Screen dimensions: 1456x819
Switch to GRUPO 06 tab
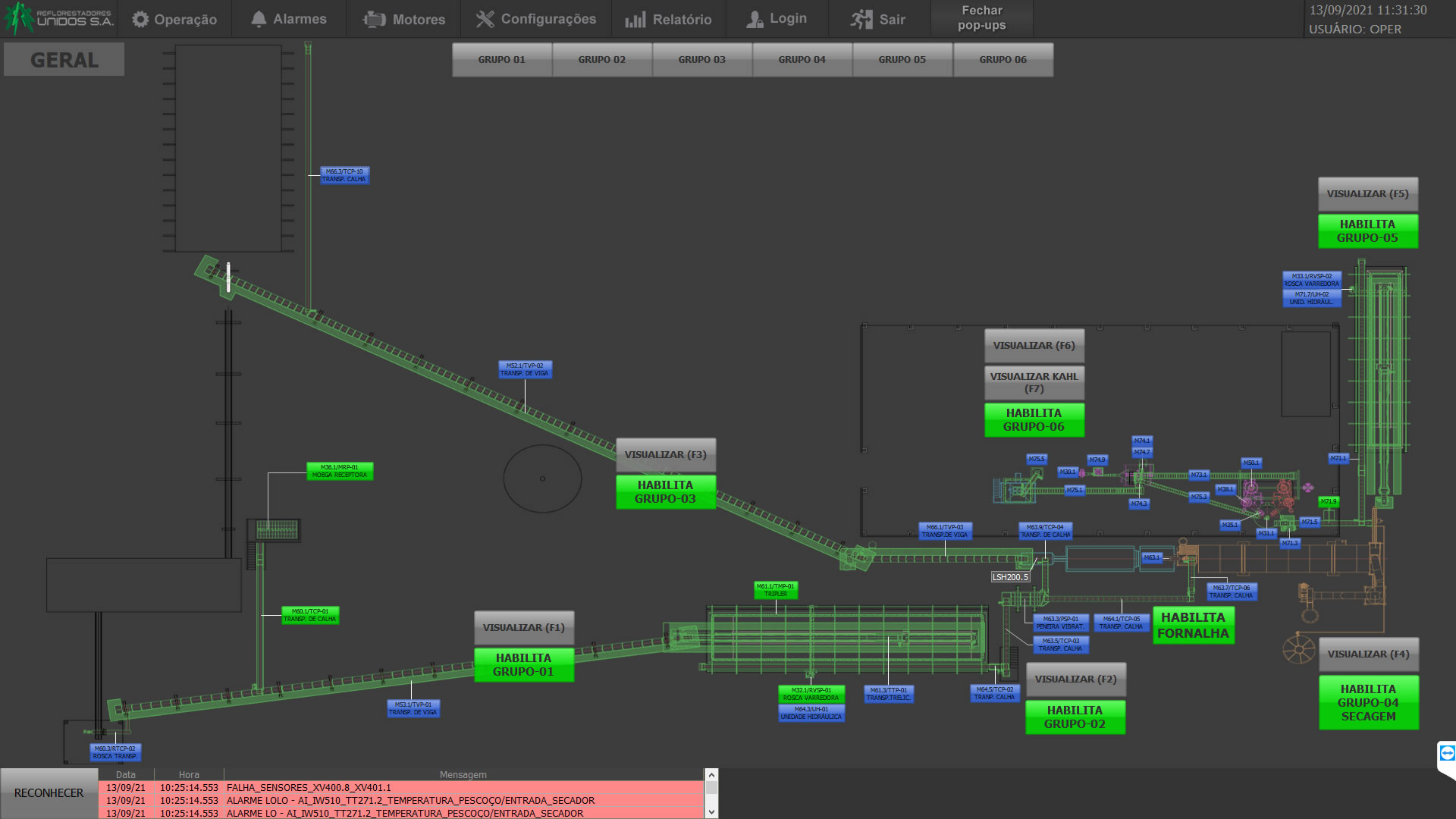pyautogui.click(x=1003, y=59)
